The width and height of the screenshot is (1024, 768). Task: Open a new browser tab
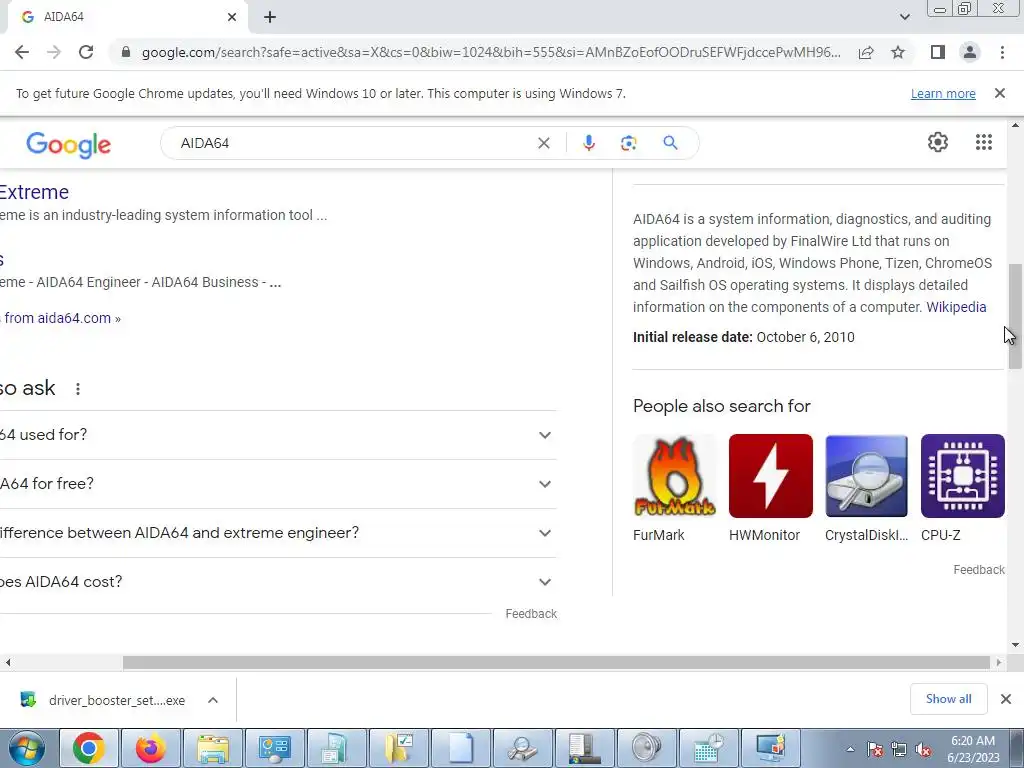click(270, 17)
